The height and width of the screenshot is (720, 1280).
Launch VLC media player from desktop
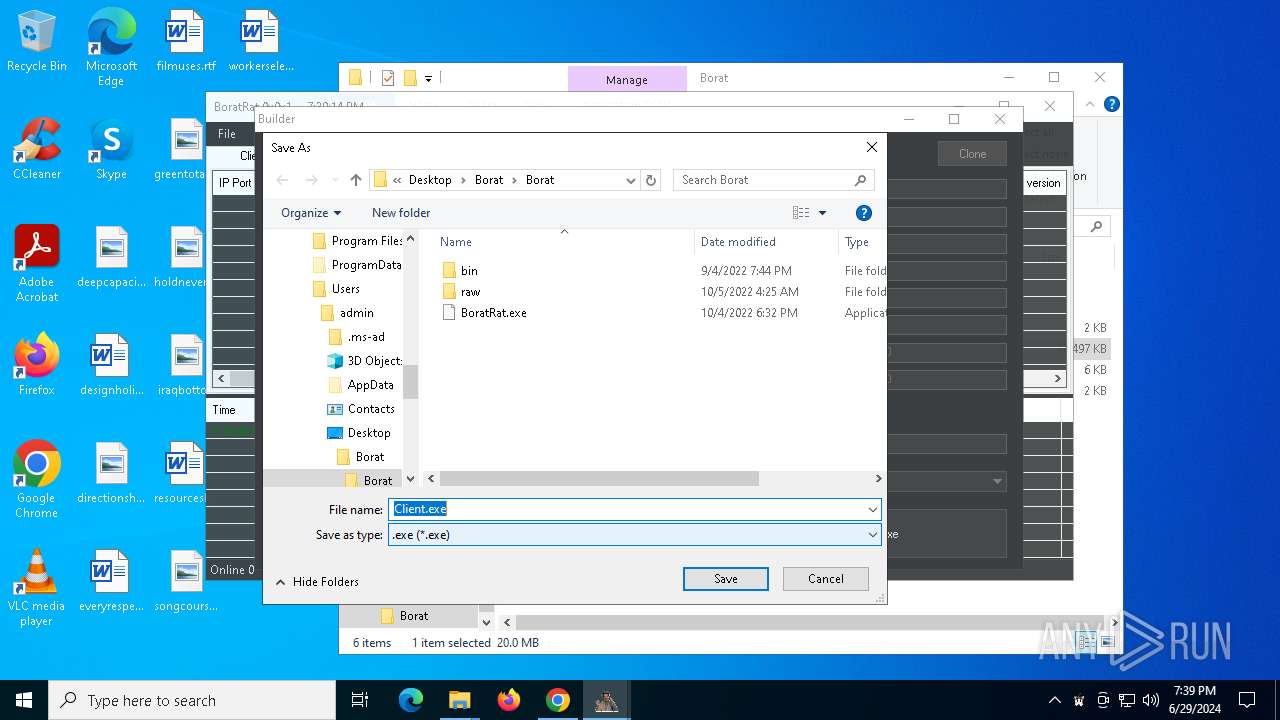click(x=37, y=588)
